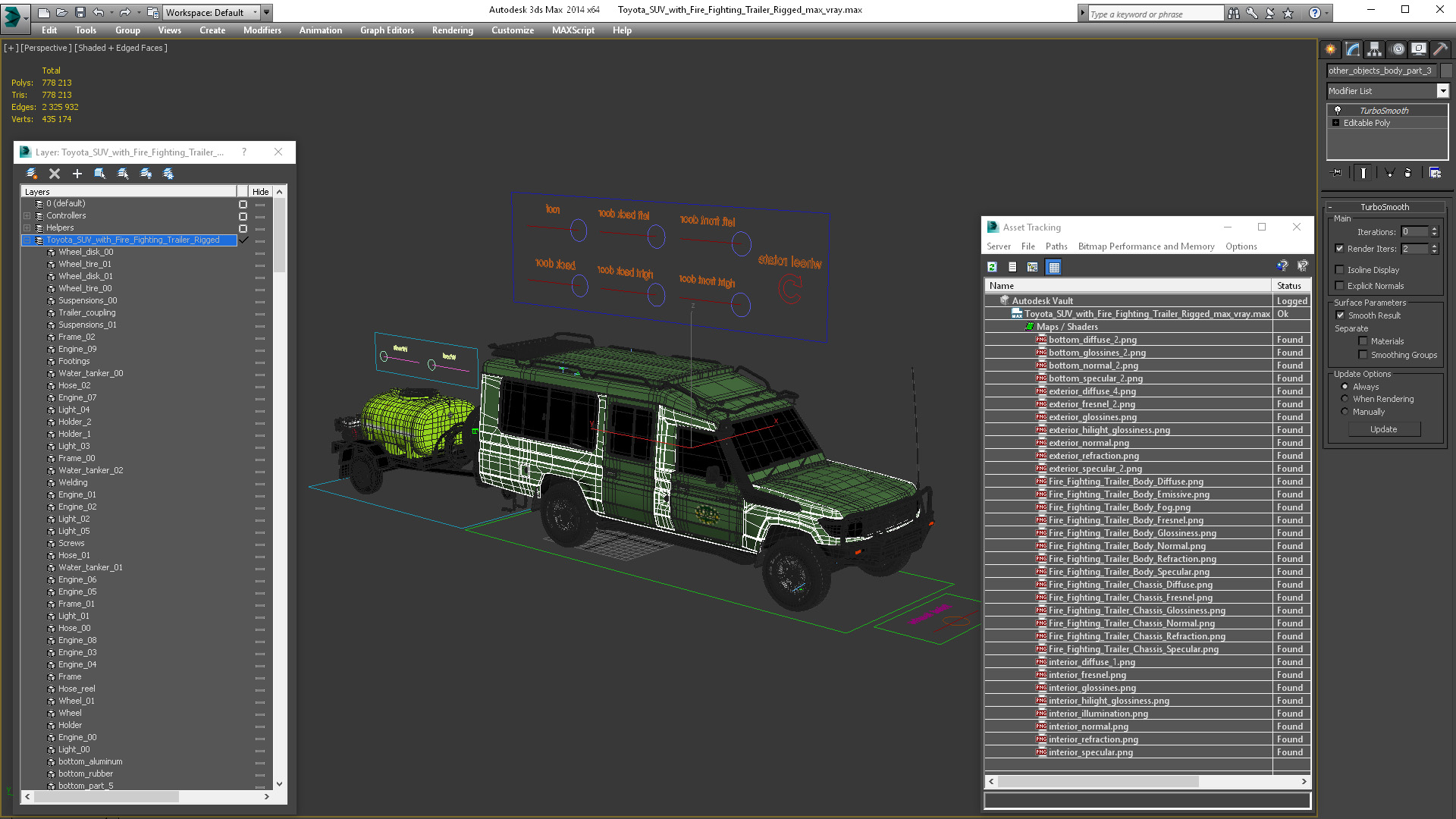Select the Manually update radio option
This screenshot has height=819, width=1456.
[x=1345, y=412]
